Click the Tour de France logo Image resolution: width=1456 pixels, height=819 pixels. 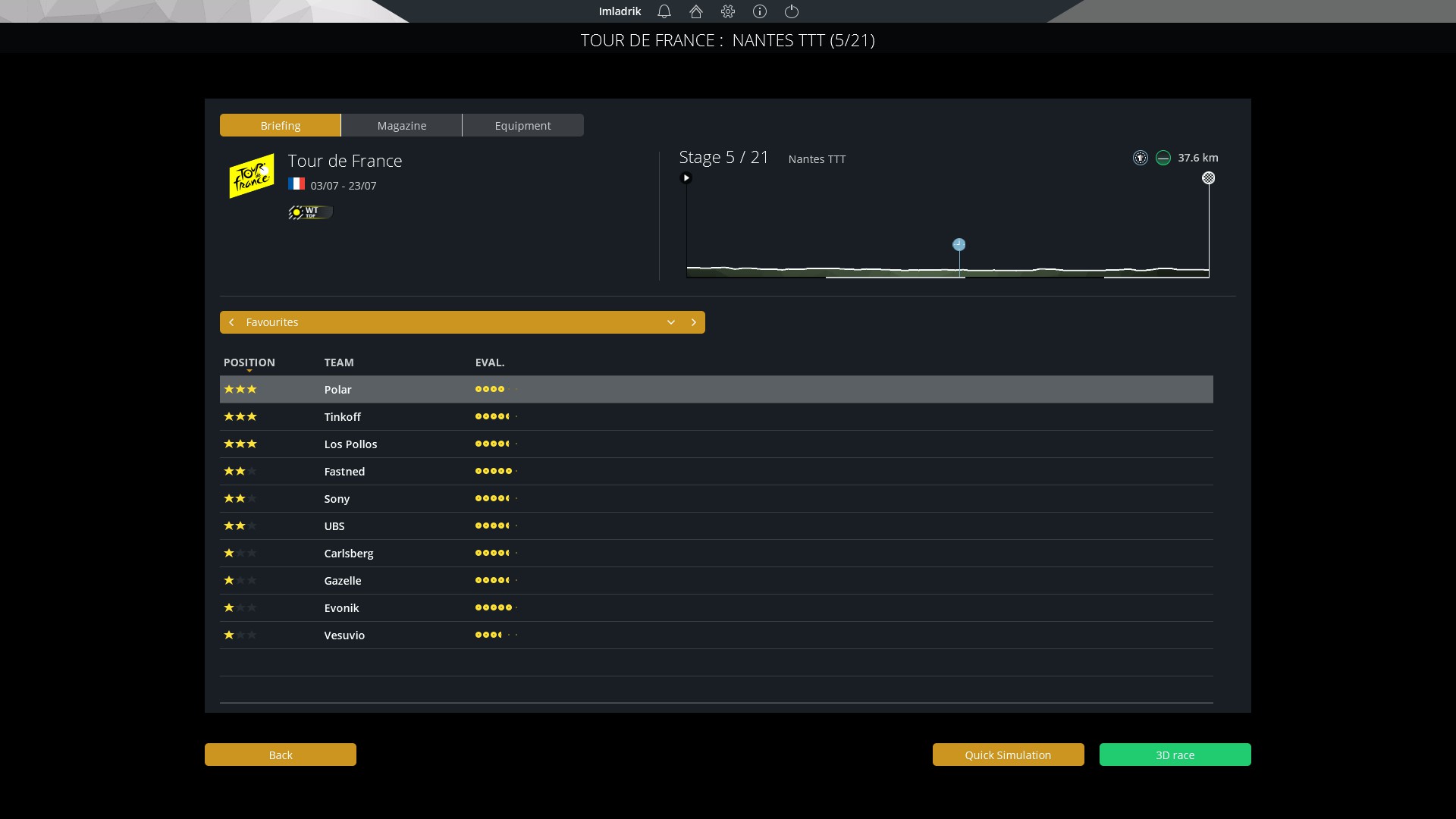252,176
